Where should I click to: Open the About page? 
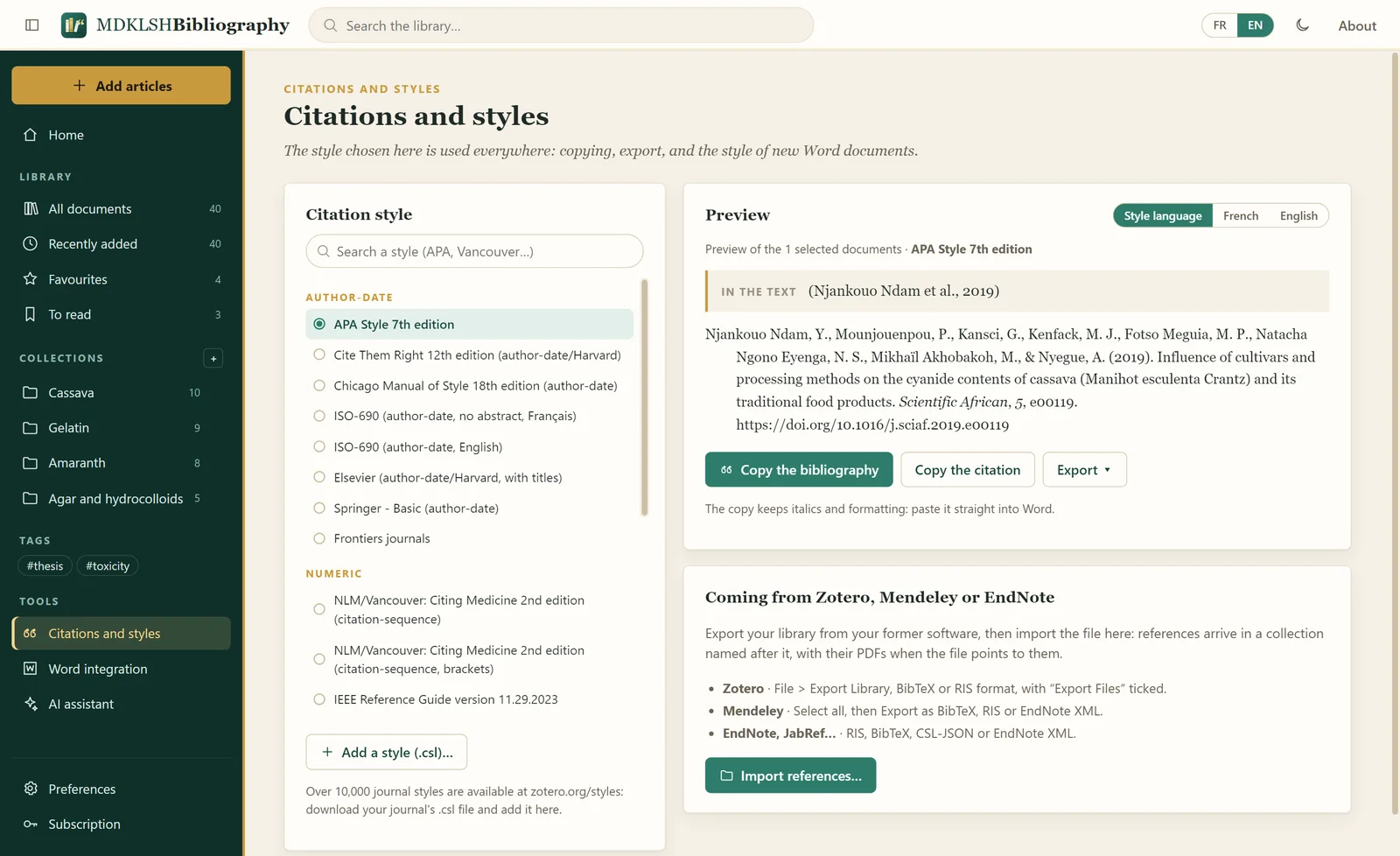pyautogui.click(x=1357, y=25)
